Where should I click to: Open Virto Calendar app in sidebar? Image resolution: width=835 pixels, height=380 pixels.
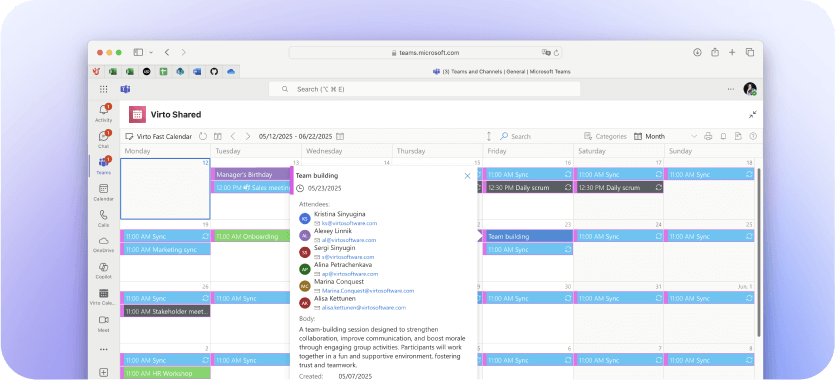tap(104, 296)
